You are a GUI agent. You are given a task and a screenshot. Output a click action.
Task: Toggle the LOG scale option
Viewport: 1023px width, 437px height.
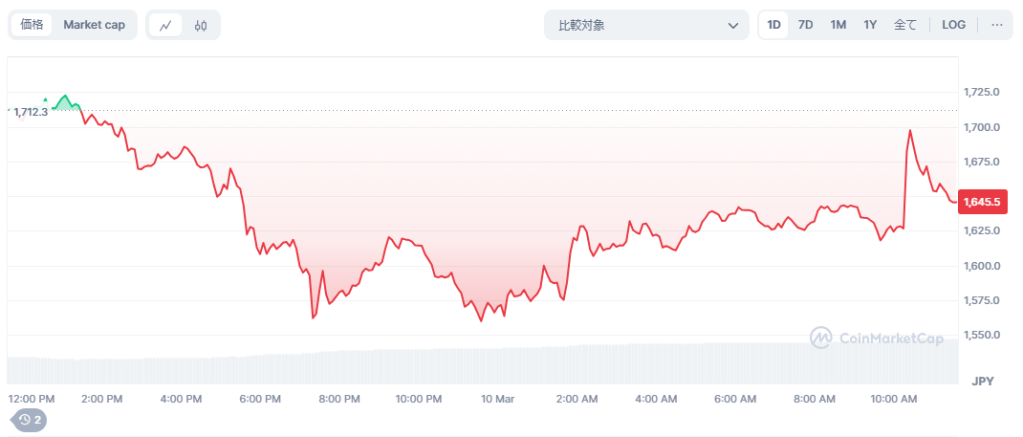tap(953, 25)
